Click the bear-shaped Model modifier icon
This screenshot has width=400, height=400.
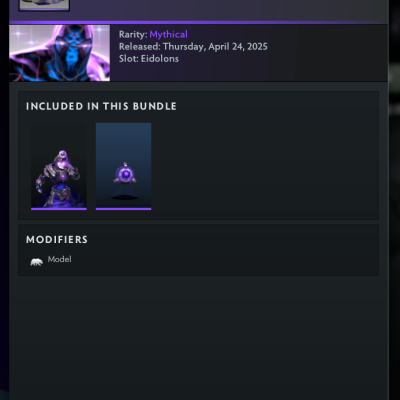(x=37, y=262)
